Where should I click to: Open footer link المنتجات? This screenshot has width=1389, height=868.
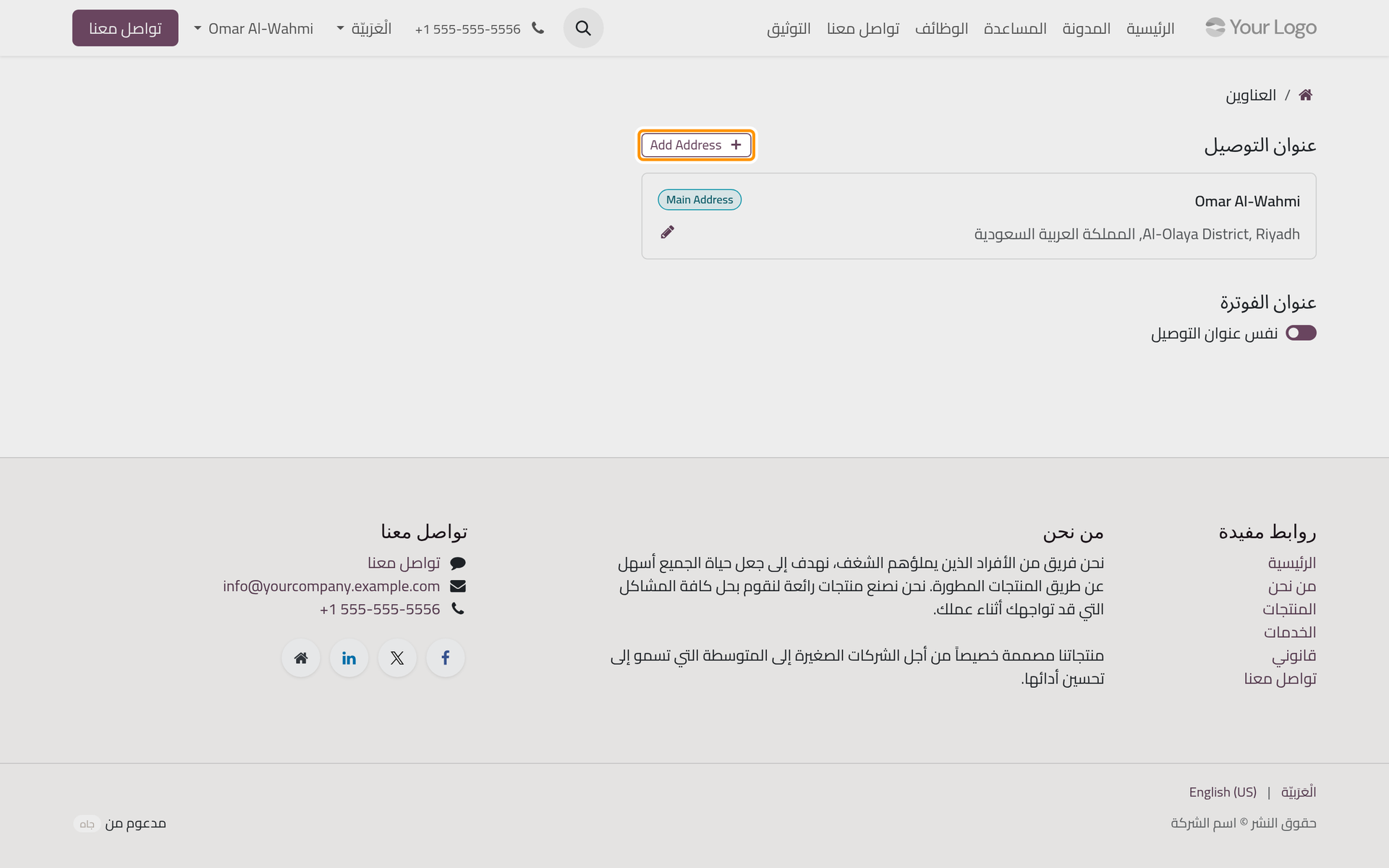[x=1289, y=609]
